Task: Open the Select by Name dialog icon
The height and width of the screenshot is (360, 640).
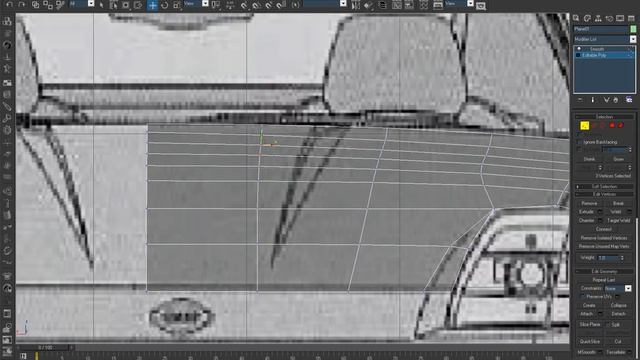Action: (113, 5)
